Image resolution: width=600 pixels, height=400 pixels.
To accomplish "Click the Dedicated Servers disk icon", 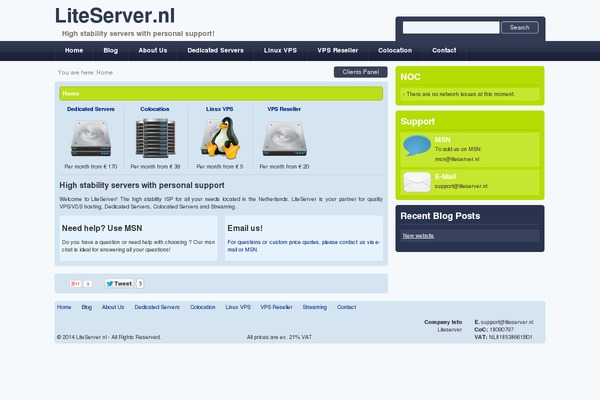I will [91, 138].
